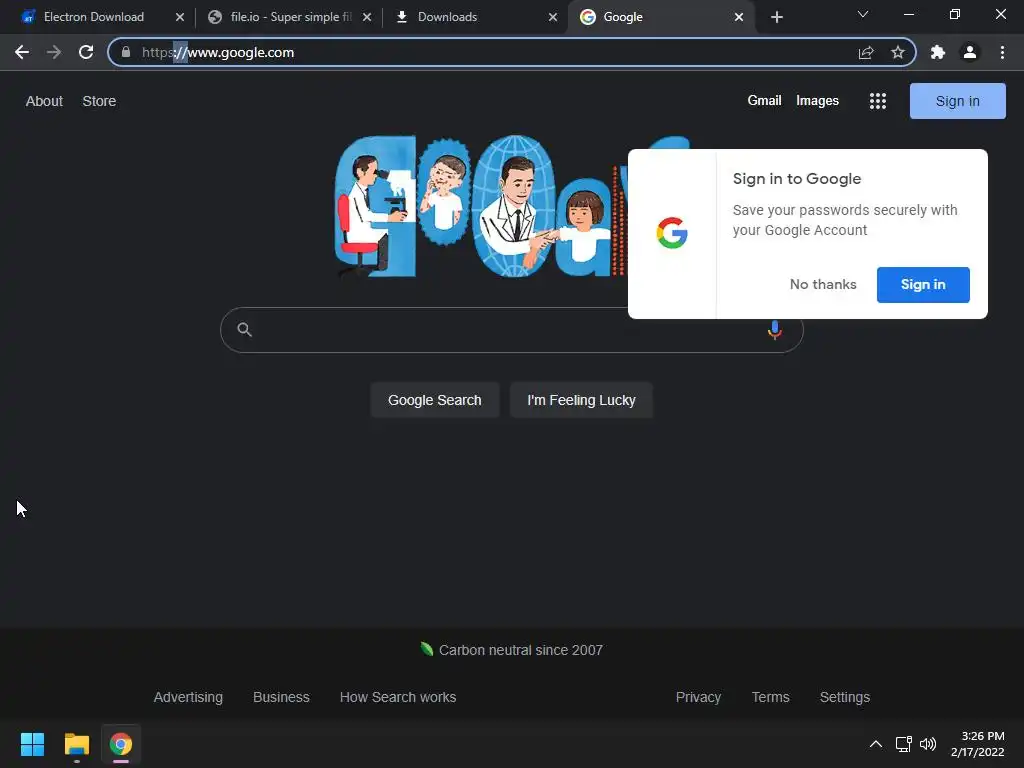The image size is (1024, 768).
Task: Open the Terms footer link
Action: [771, 697]
